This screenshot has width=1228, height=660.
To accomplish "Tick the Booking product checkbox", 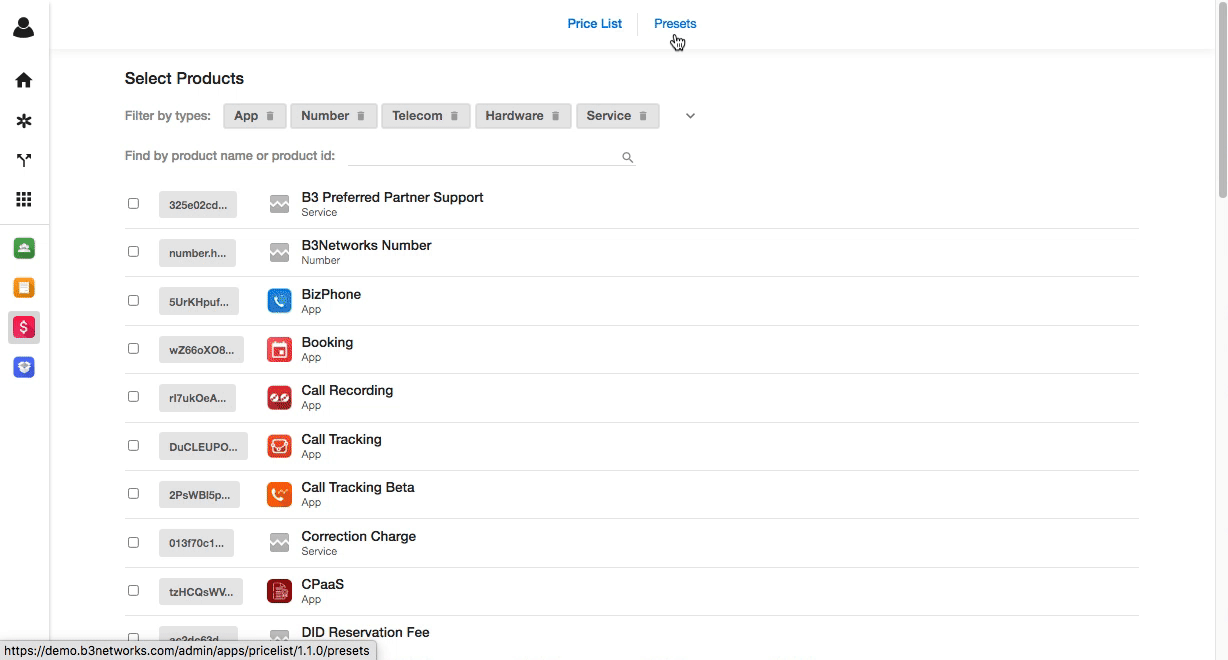I will coord(133,348).
